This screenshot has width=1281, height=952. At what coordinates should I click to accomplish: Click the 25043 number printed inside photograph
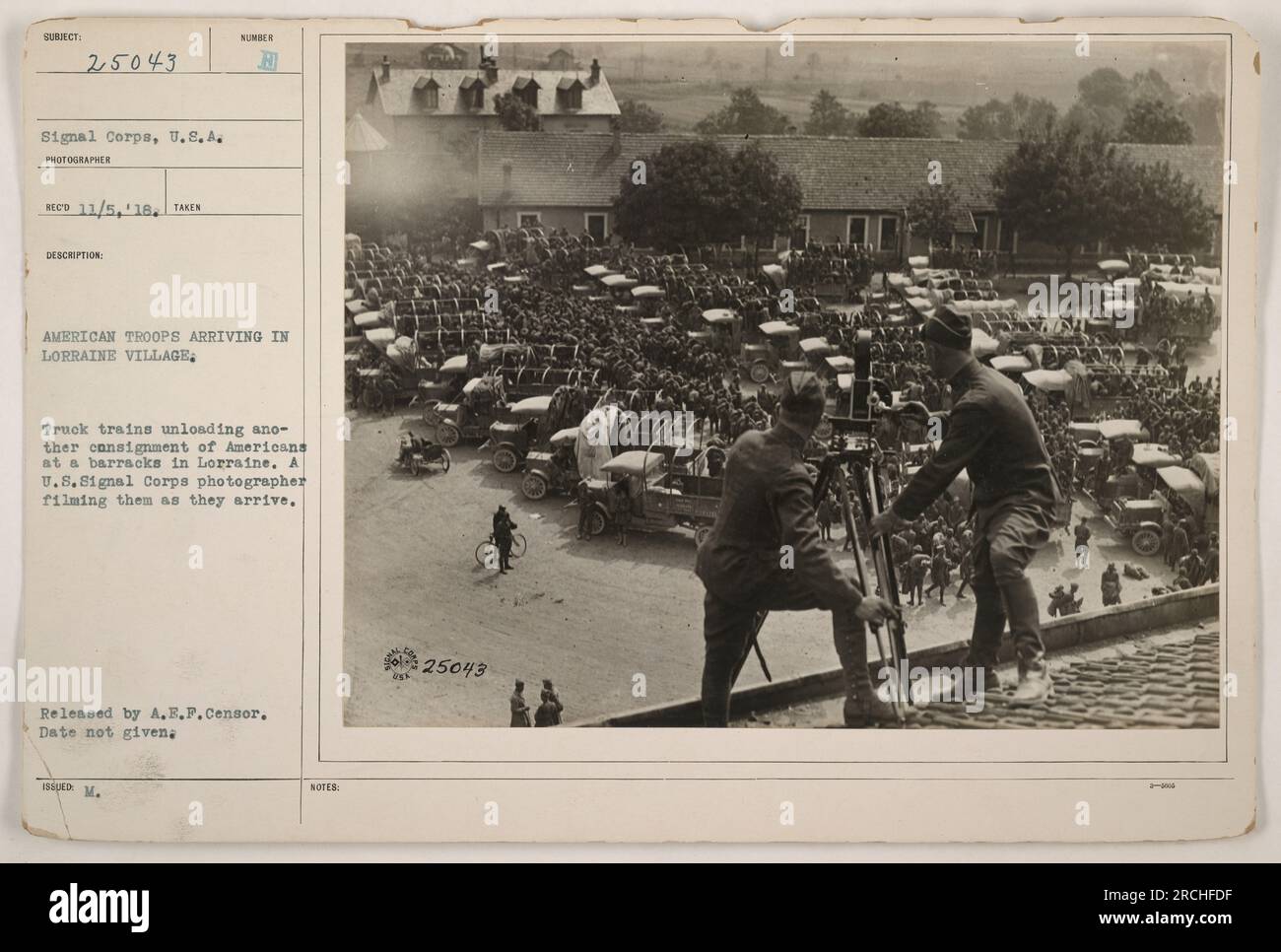pyautogui.click(x=456, y=670)
